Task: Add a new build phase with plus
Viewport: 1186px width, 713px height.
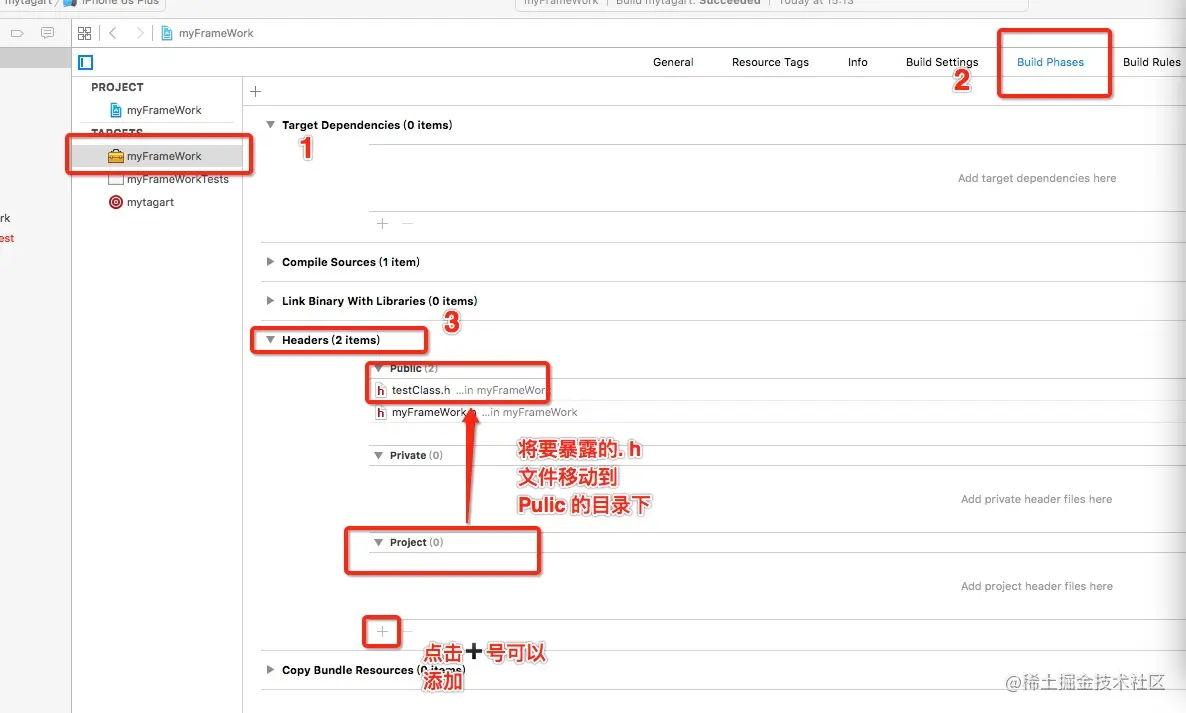Action: (x=256, y=91)
